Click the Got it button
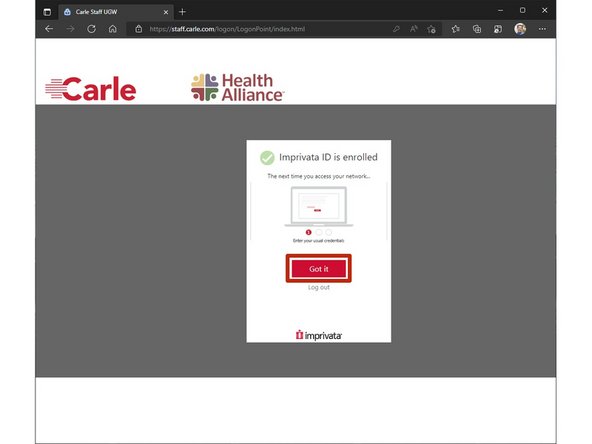The image size is (592, 444). [319, 268]
